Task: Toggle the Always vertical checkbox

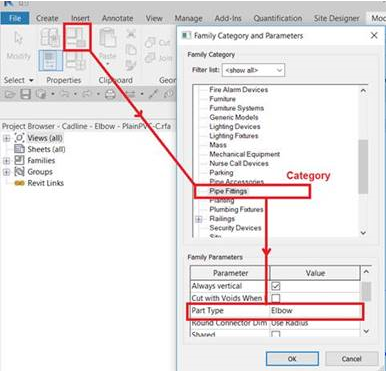Action: coord(276,286)
